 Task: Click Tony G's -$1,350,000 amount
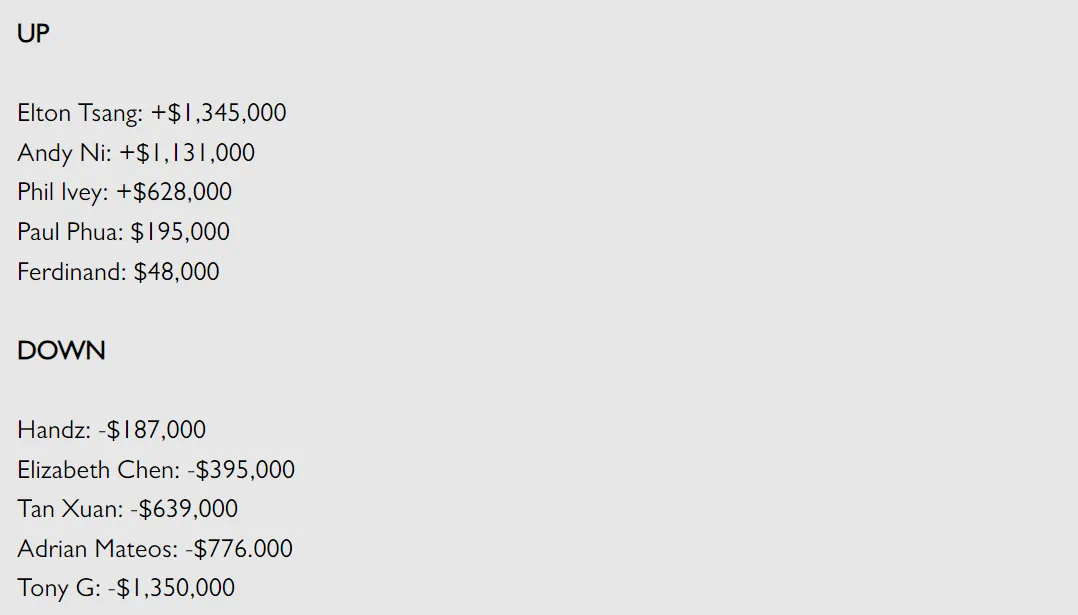(x=171, y=588)
